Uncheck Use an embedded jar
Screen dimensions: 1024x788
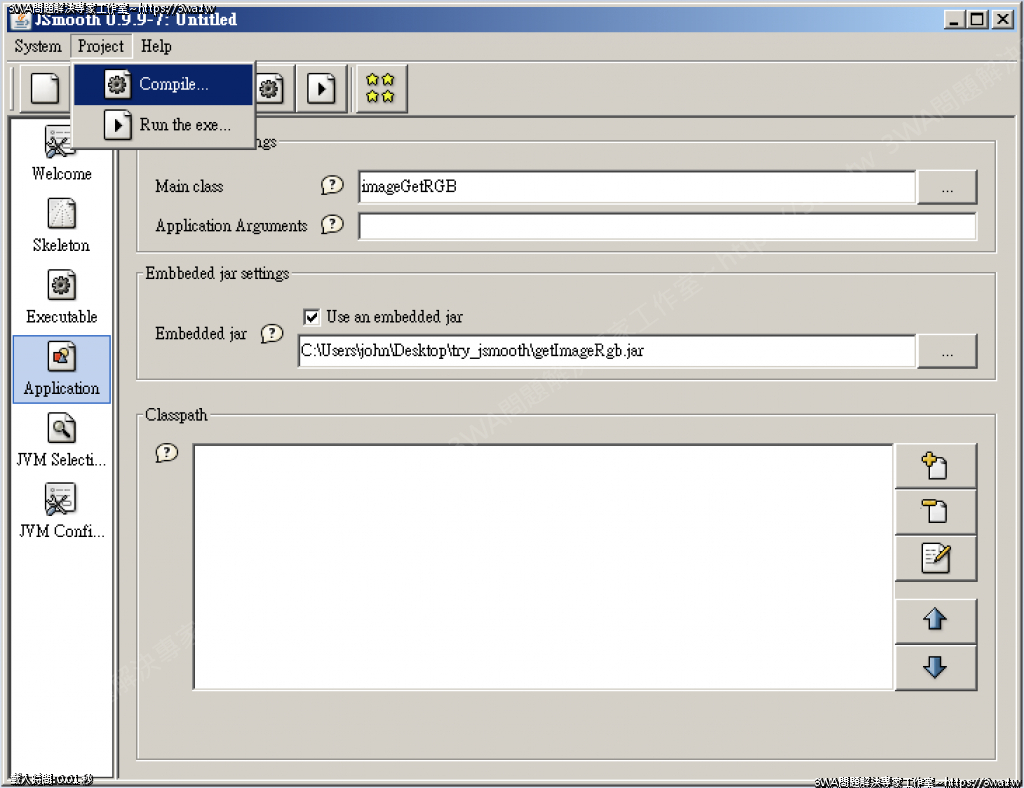(x=311, y=317)
